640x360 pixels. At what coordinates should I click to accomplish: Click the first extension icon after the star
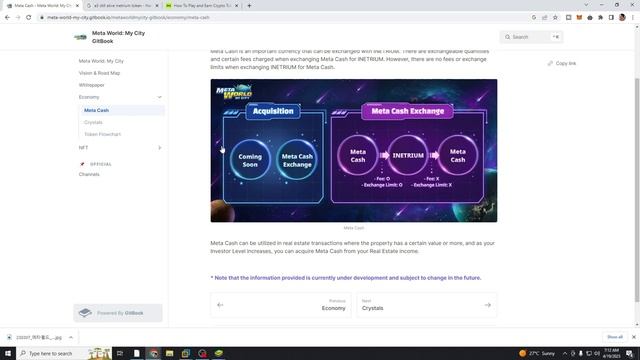[x=569, y=18]
